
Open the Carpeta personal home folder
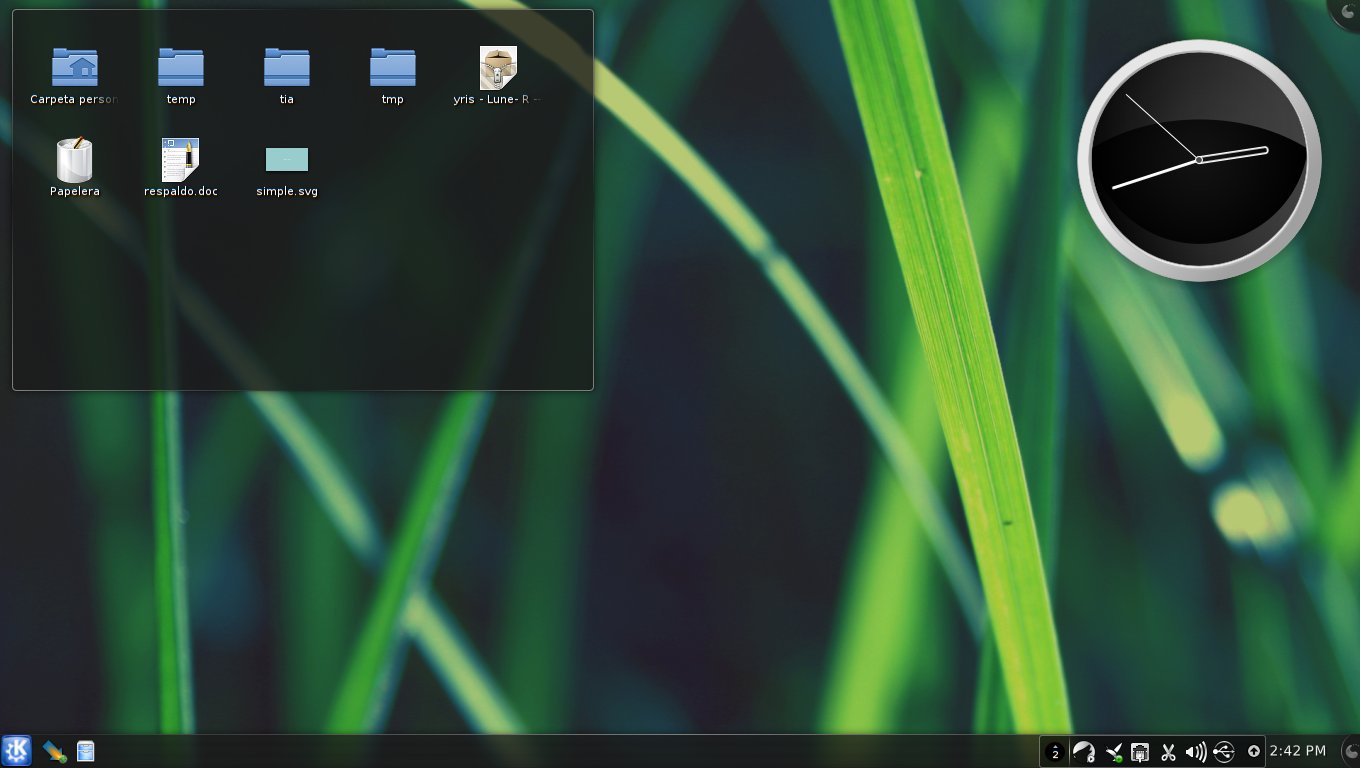click(75, 76)
